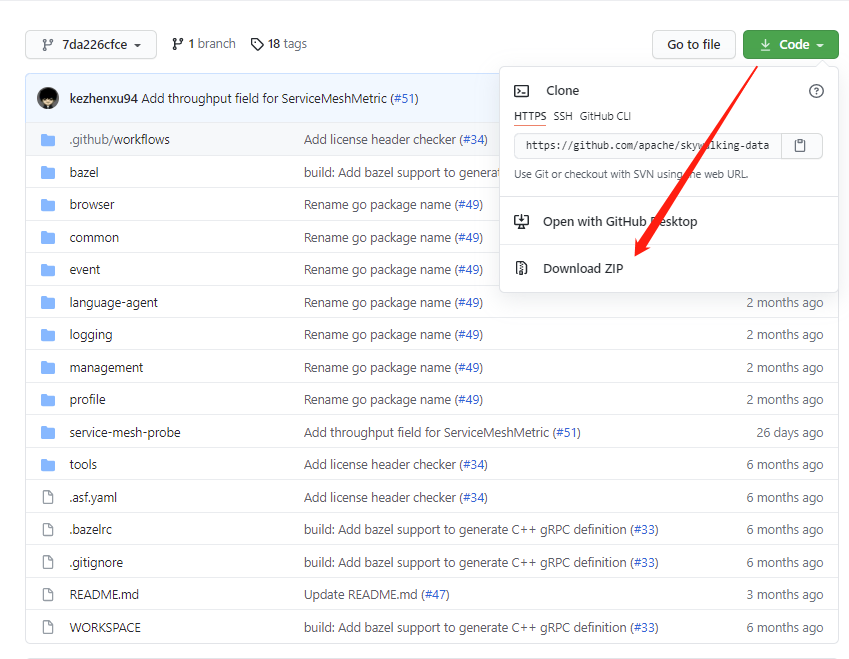Click the folder icon next to browser
The image size is (849, 659).
coord(48,205)
